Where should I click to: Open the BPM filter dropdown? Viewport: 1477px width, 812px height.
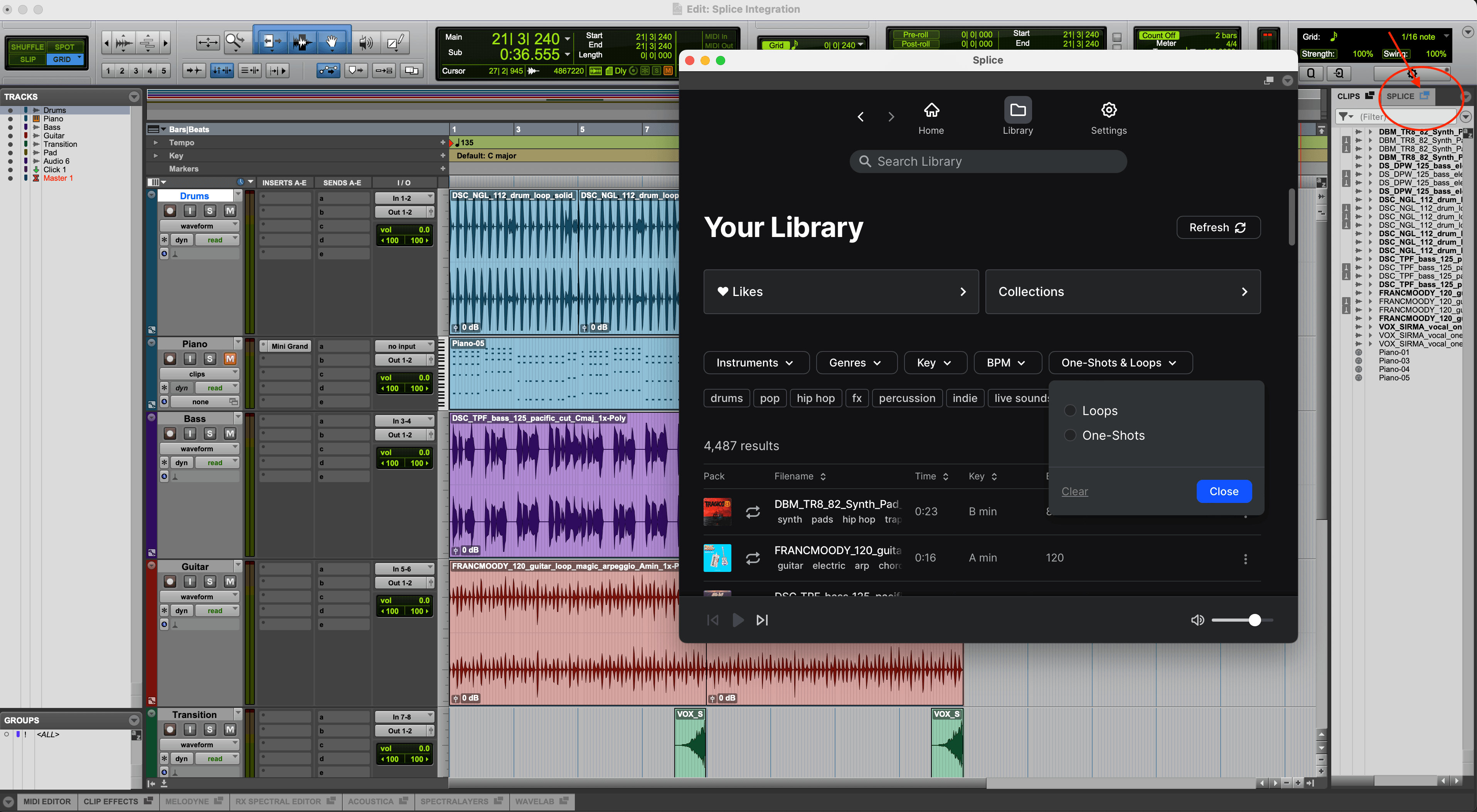click(1007, 362)
